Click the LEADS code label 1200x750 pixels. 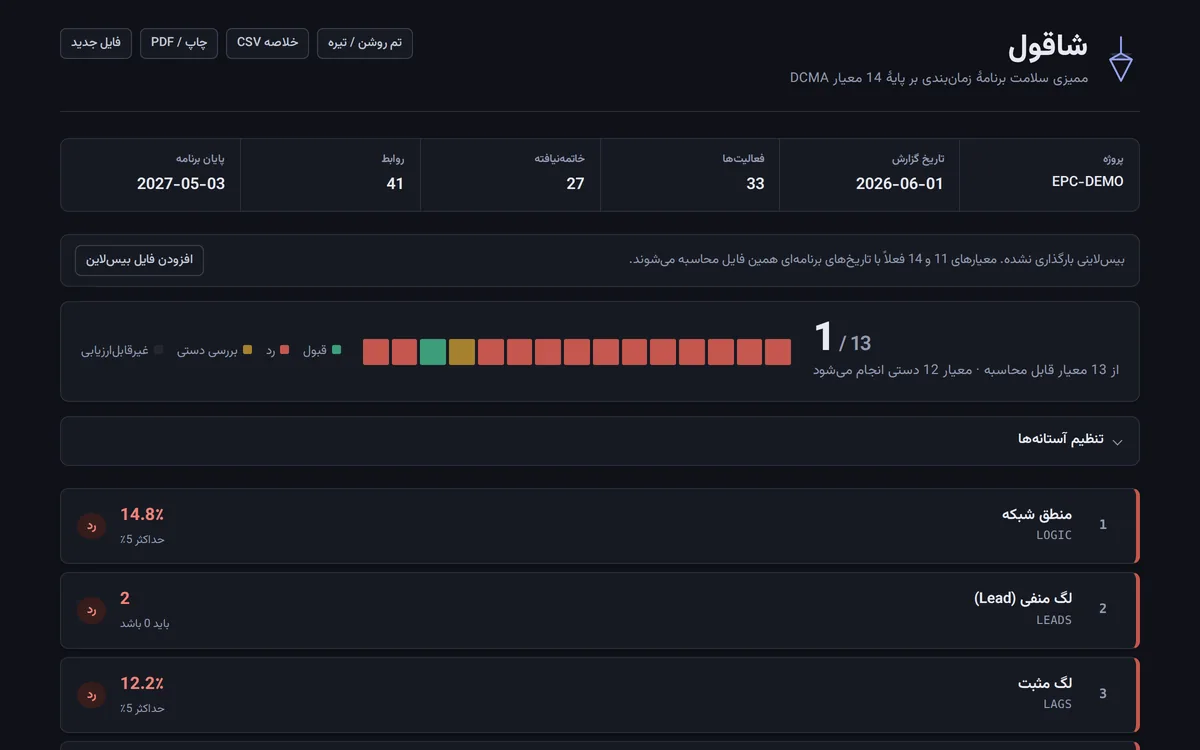(1054, 620)
